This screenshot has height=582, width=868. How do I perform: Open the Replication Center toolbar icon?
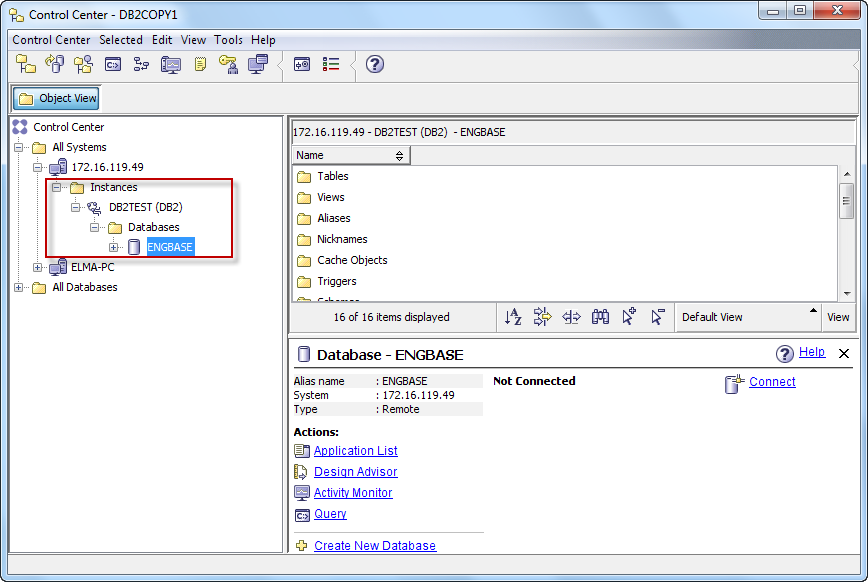55,64
